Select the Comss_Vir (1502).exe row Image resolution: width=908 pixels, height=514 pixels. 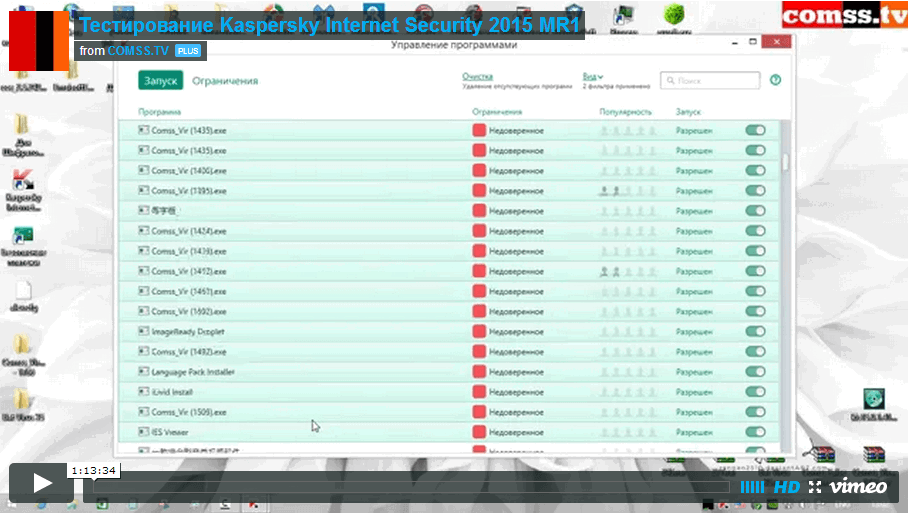coord(449,311)
